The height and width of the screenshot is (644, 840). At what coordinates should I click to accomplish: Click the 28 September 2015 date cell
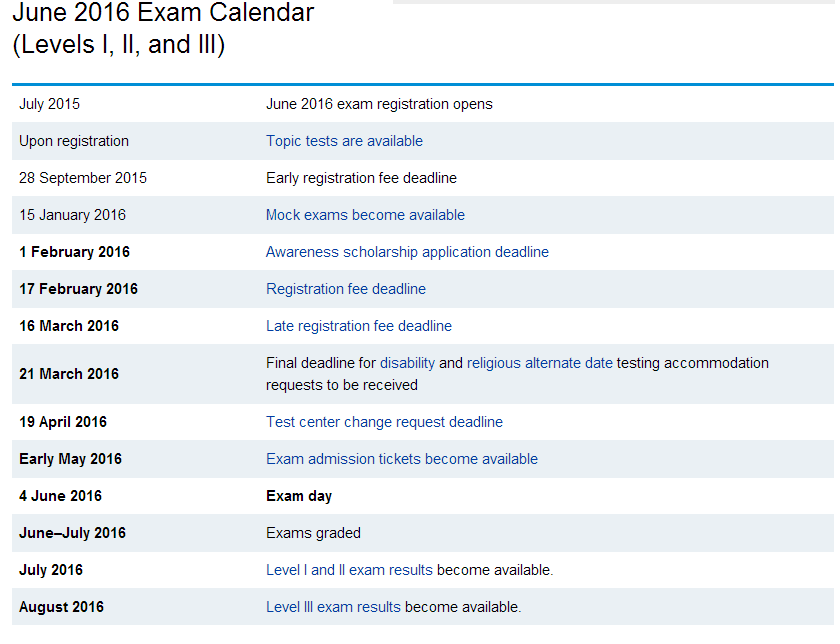(x=83, y=178)
